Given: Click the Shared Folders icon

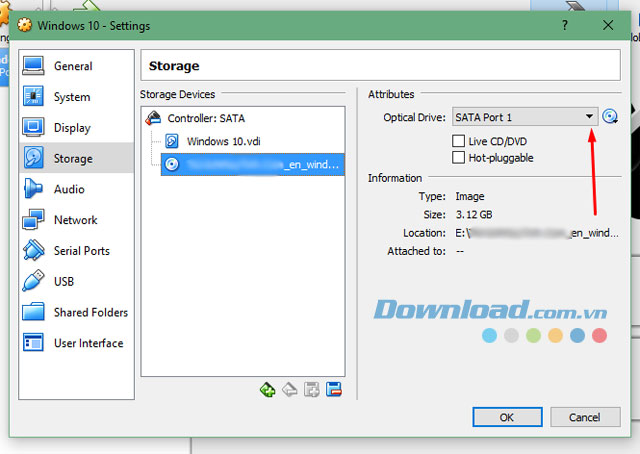Looking at the screenshot, I should click(x=33, y=312).
